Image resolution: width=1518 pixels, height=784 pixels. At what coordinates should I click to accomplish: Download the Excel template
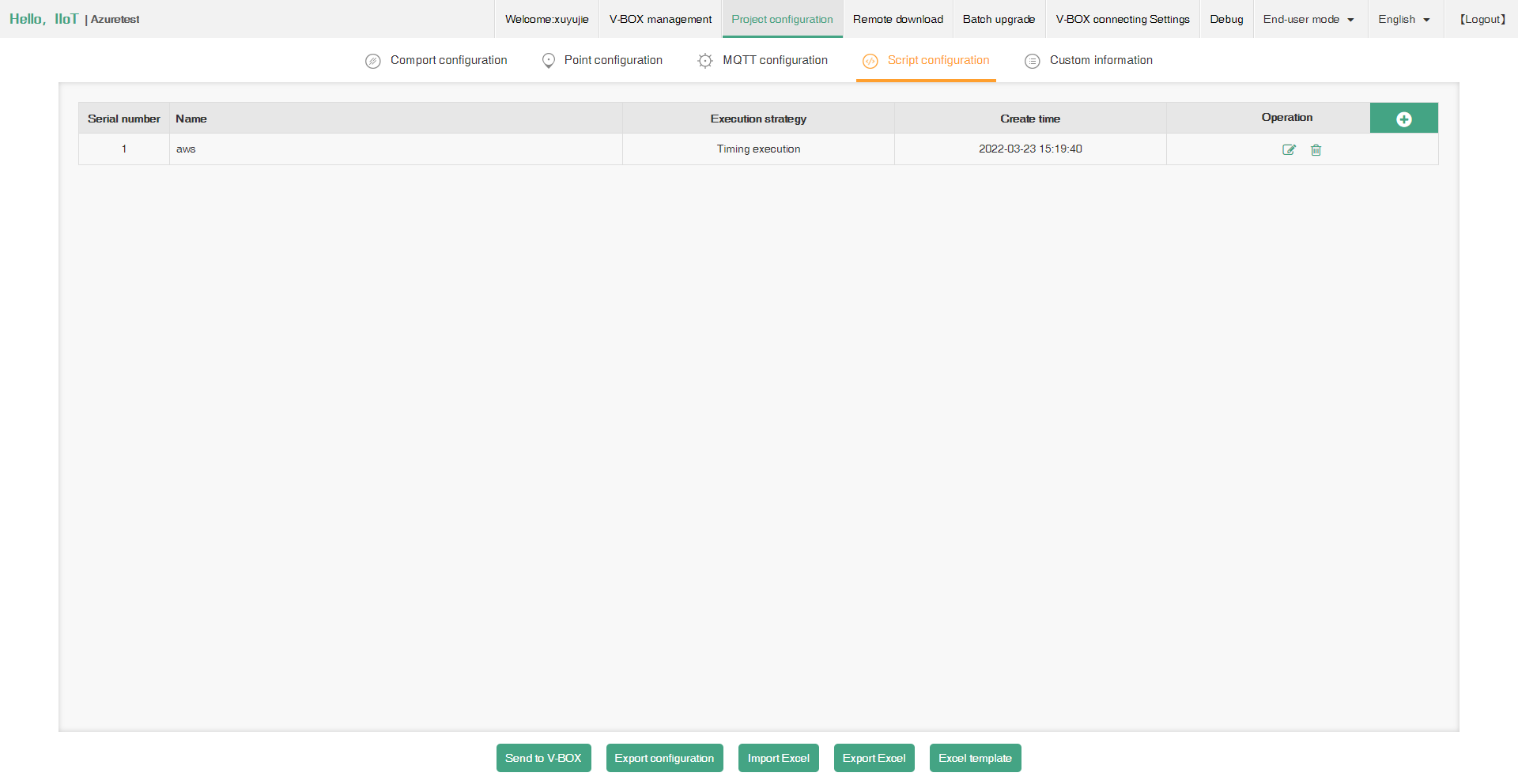[x=975, y=758]
